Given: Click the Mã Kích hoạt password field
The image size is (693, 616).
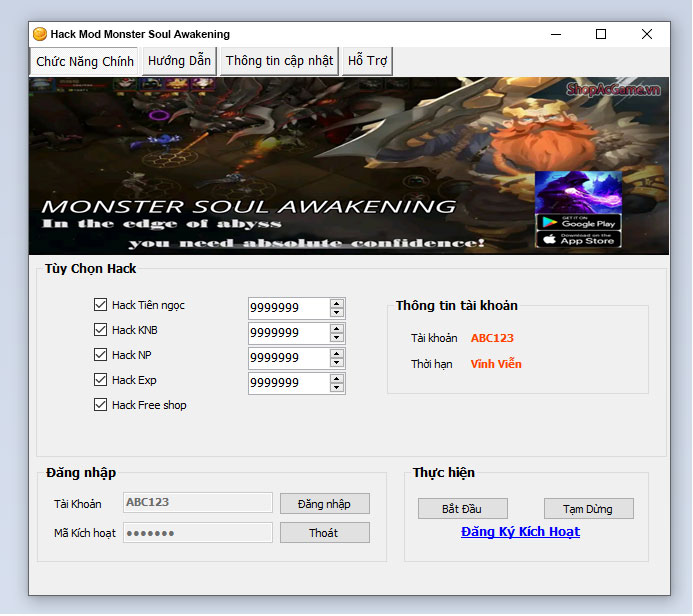Looking at the screenshot, I should (x=198, y=533).
